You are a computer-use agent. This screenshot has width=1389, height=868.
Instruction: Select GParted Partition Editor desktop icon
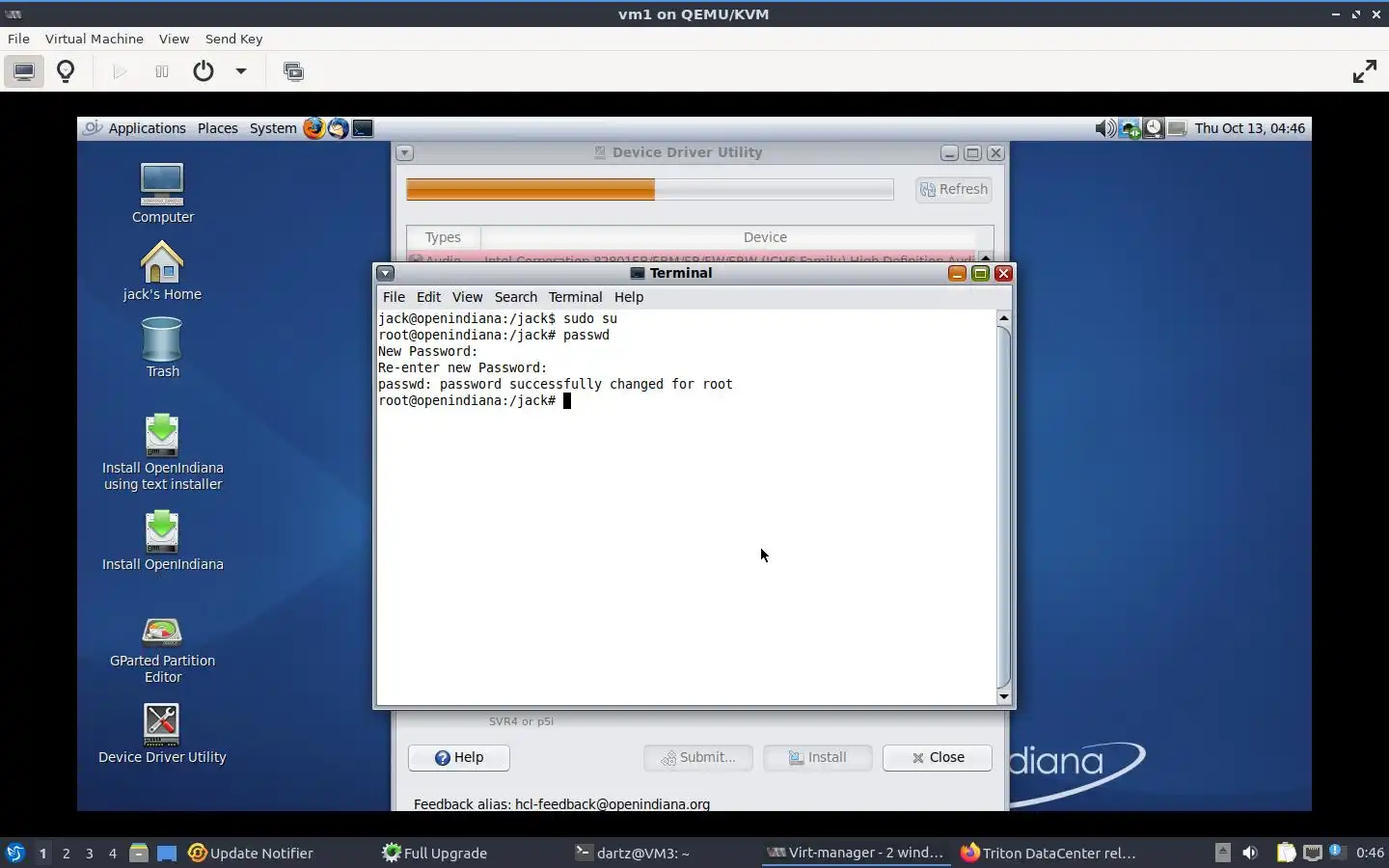(x=162, y=651)
